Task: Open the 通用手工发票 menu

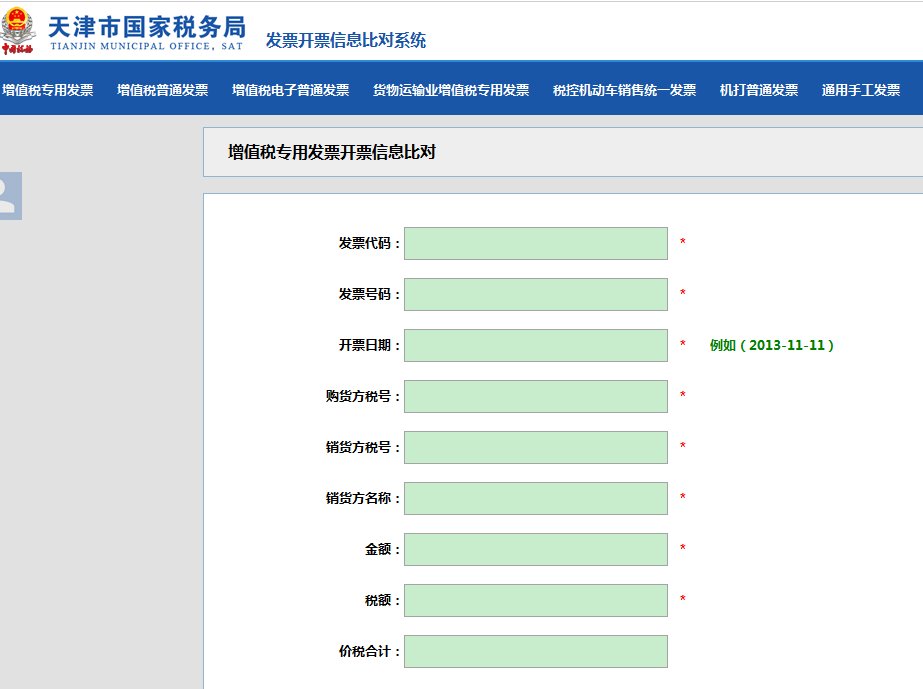Action: click(x=861, y=88)
